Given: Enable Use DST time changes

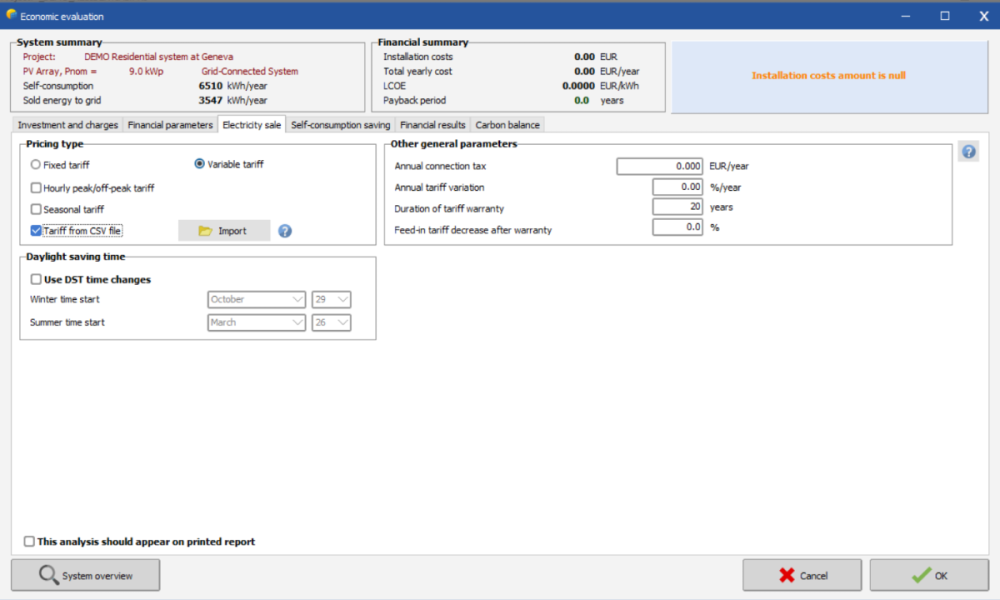Looking at the screenshot, I should [x=36, y=280].
